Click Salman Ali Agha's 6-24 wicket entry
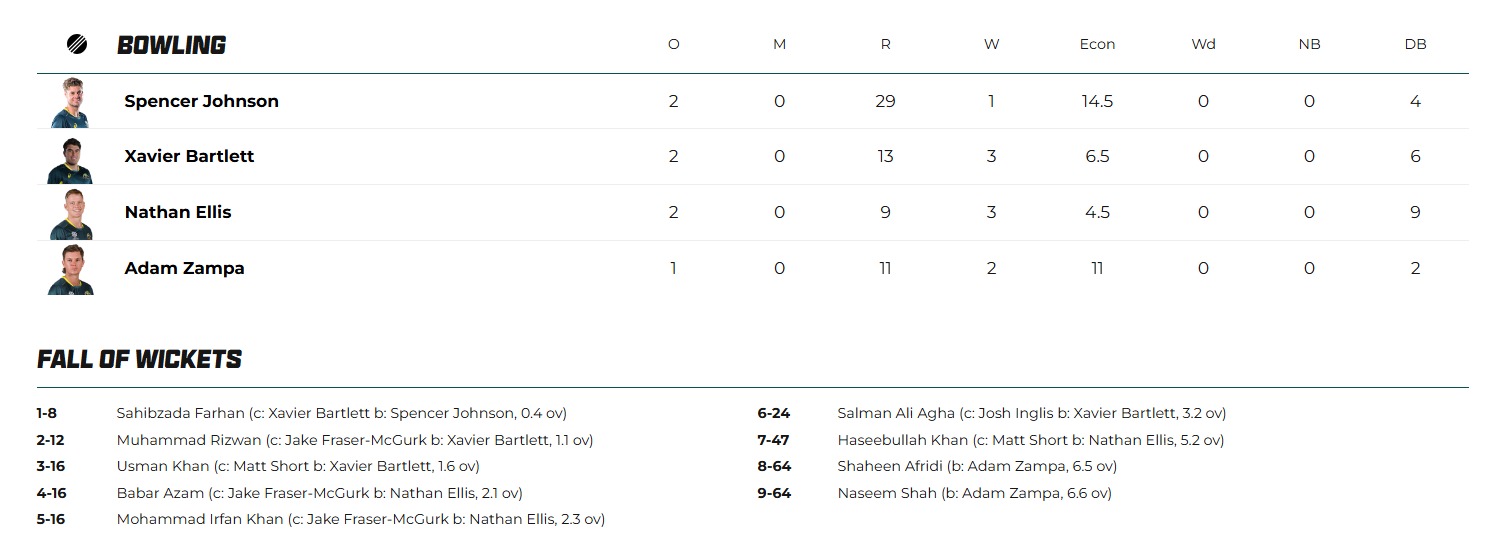 click(x=1031, y=413)
